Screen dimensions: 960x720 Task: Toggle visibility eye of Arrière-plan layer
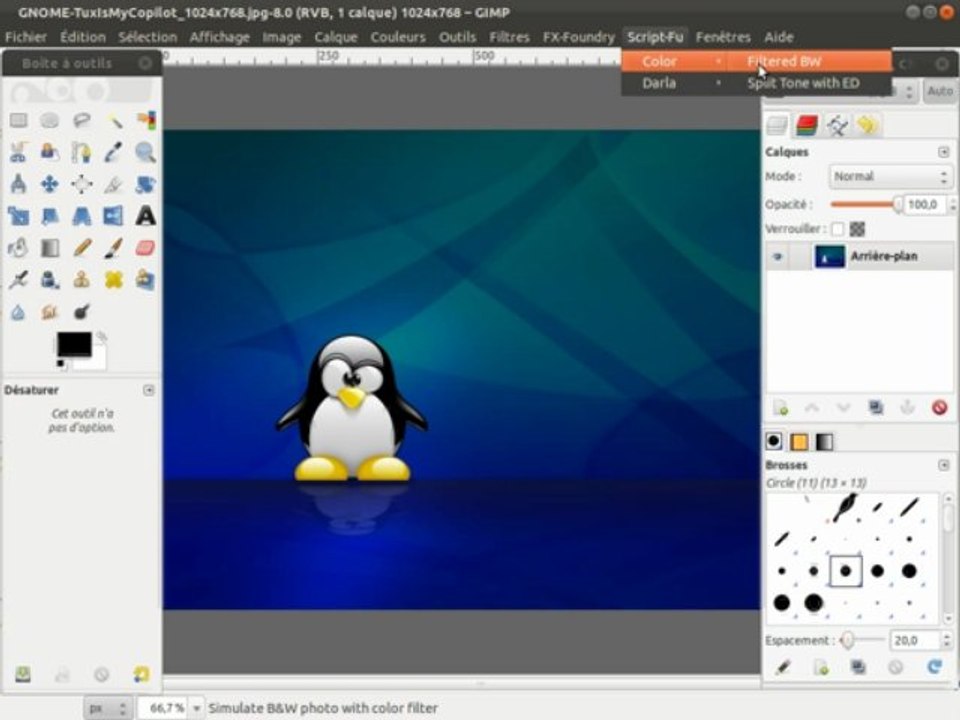[x=778, y=257]
